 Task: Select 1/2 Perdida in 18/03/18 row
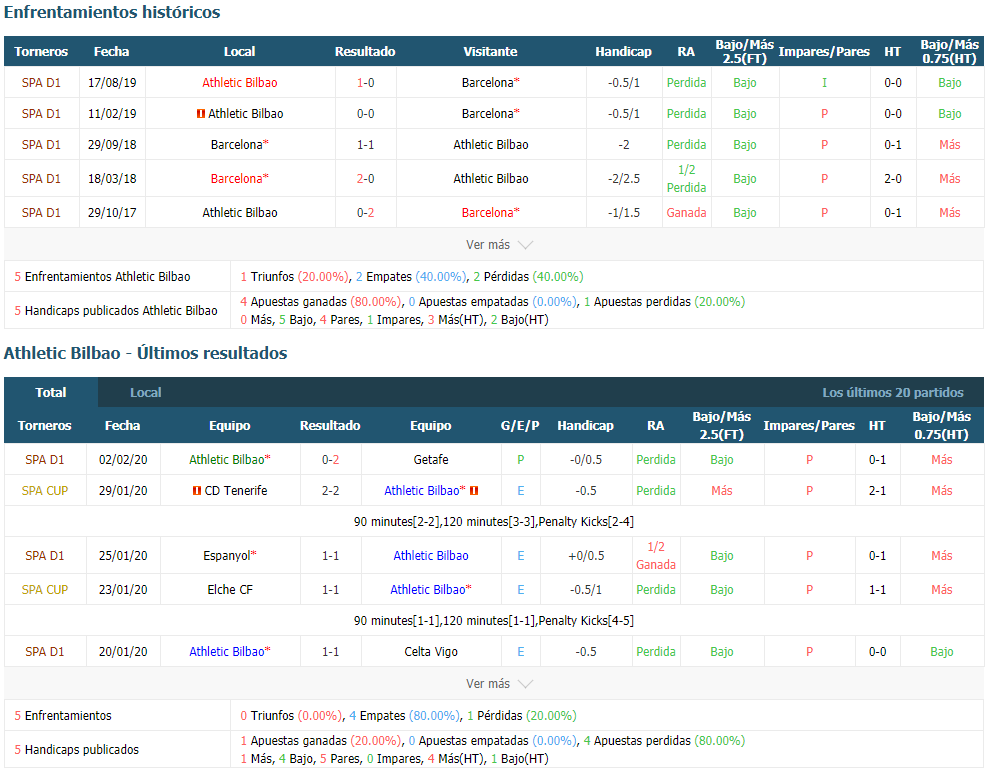686,179
